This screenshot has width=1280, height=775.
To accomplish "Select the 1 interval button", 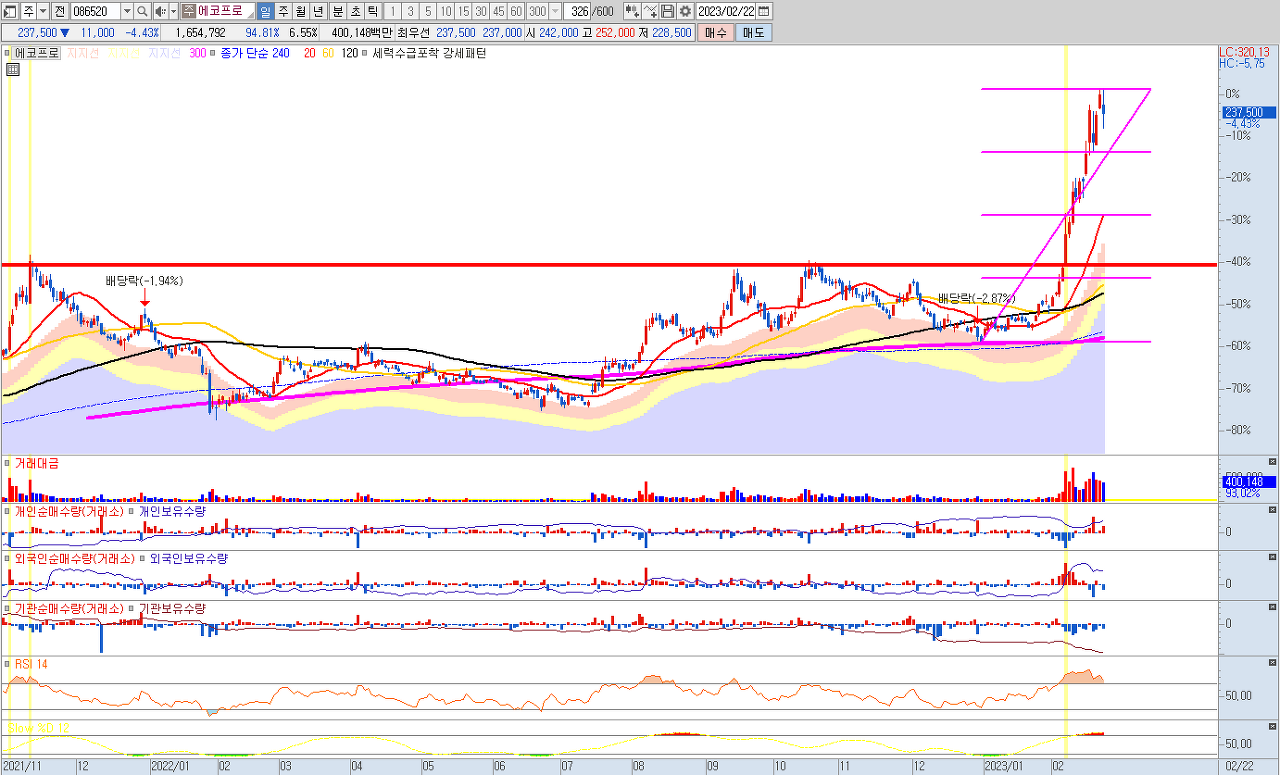I will point(392,11).
